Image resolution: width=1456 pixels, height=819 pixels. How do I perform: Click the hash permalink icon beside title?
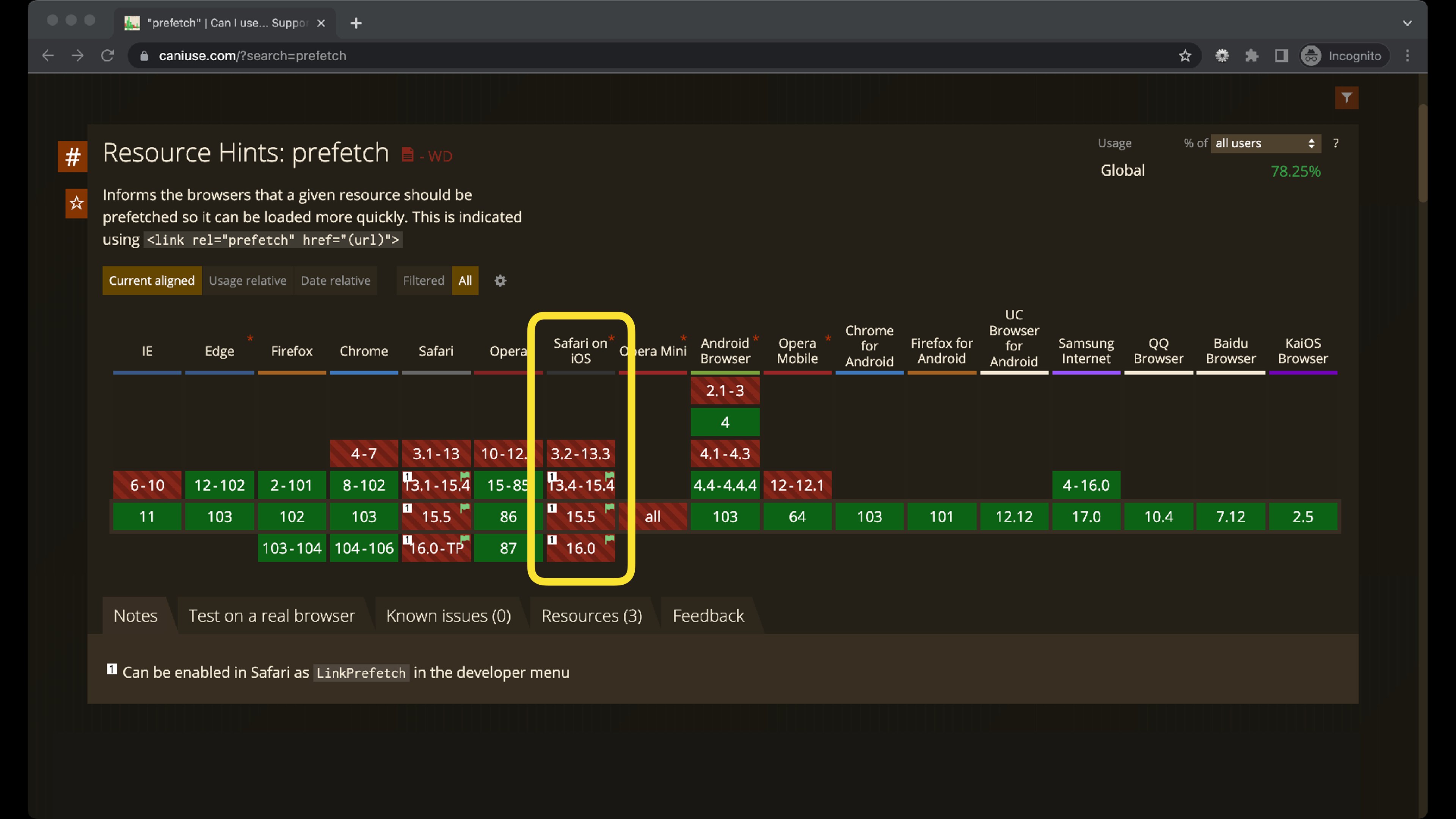72,157
